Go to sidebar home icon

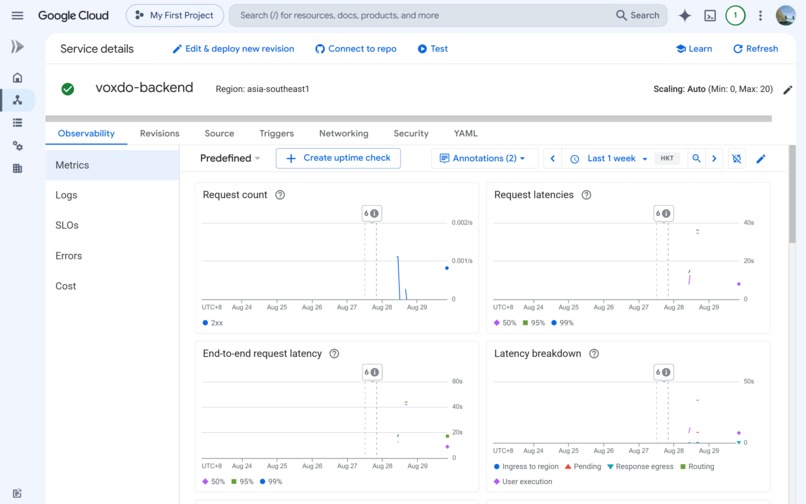click(x=17, y=78)
